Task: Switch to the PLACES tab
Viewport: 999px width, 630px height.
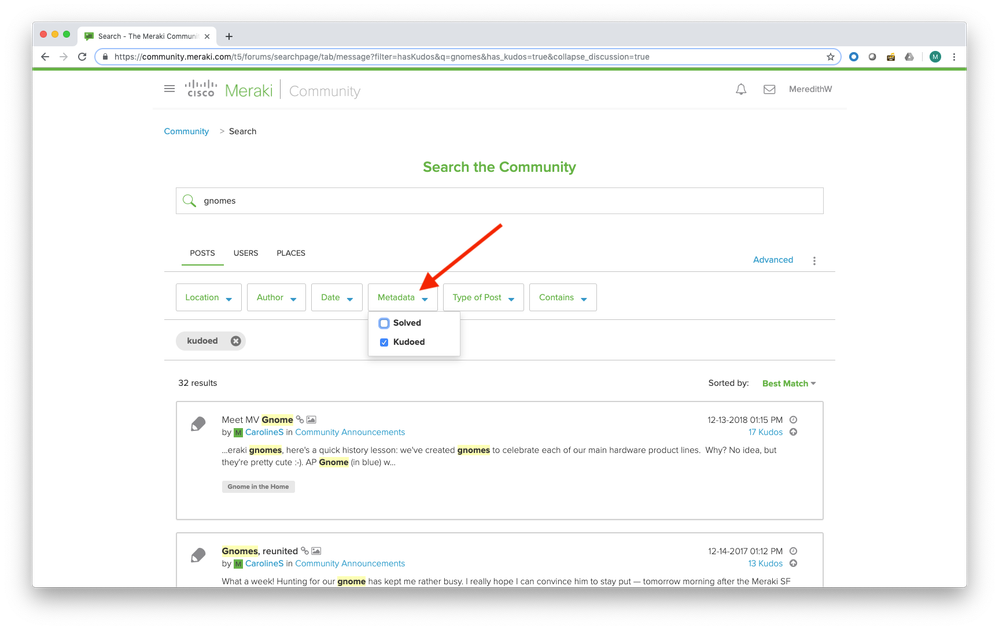Action: tap(291, 253)
